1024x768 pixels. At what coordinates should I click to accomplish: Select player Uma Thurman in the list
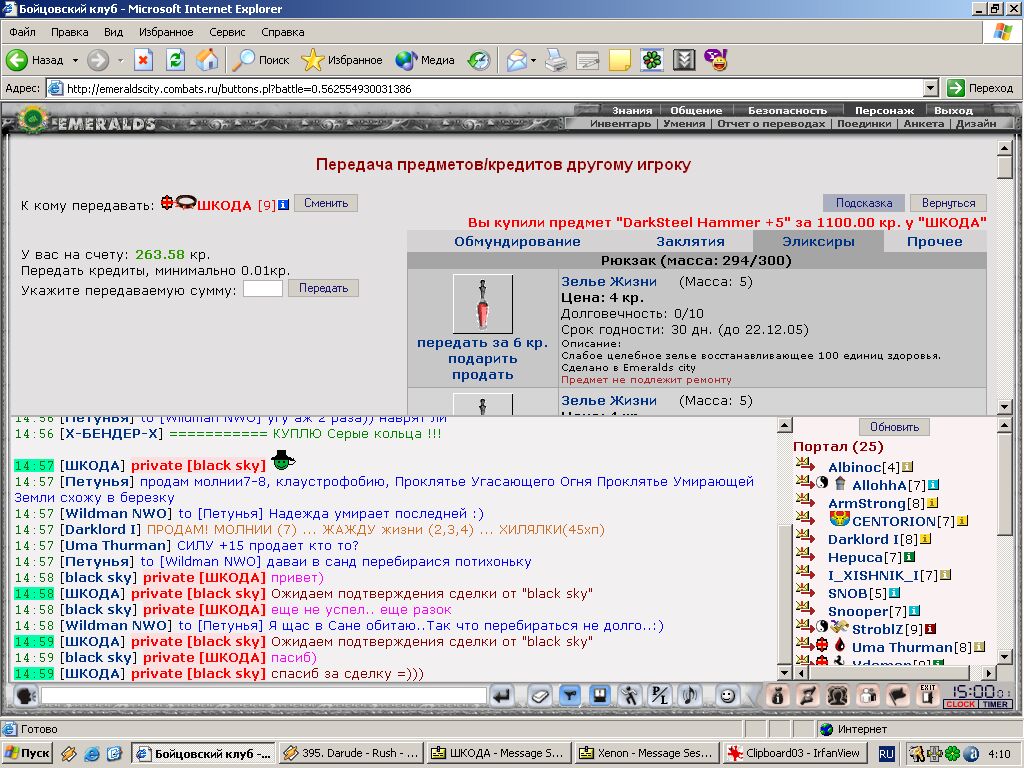click(x=903, y=648)
